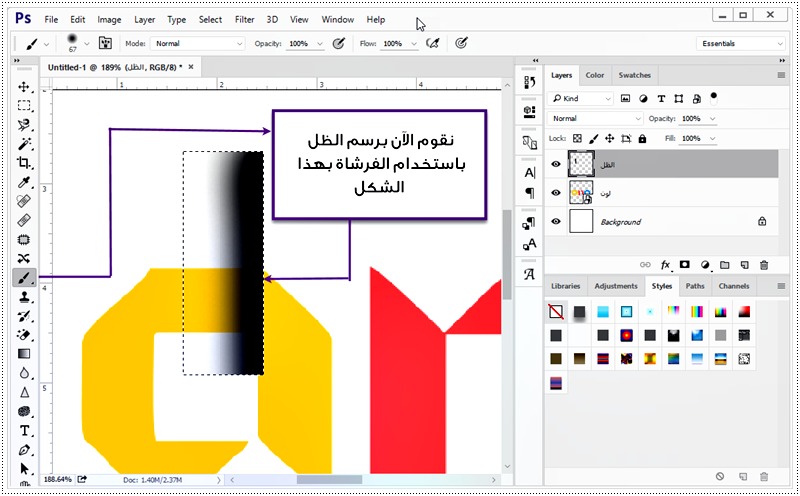Toggle lock all padlock

point(642,138)
